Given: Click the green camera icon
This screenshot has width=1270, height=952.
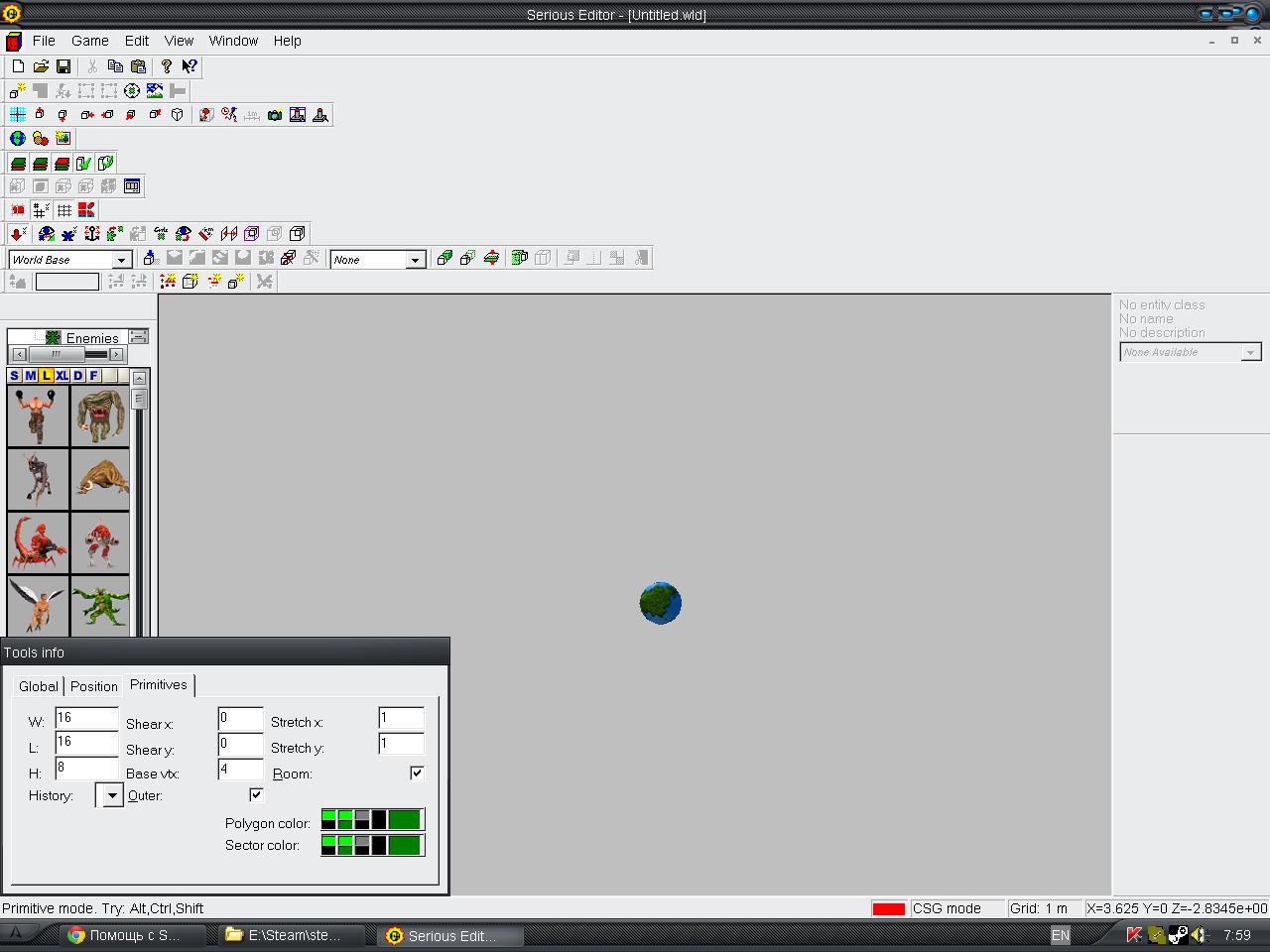Looking at the screenshot, I should [275, 115].
